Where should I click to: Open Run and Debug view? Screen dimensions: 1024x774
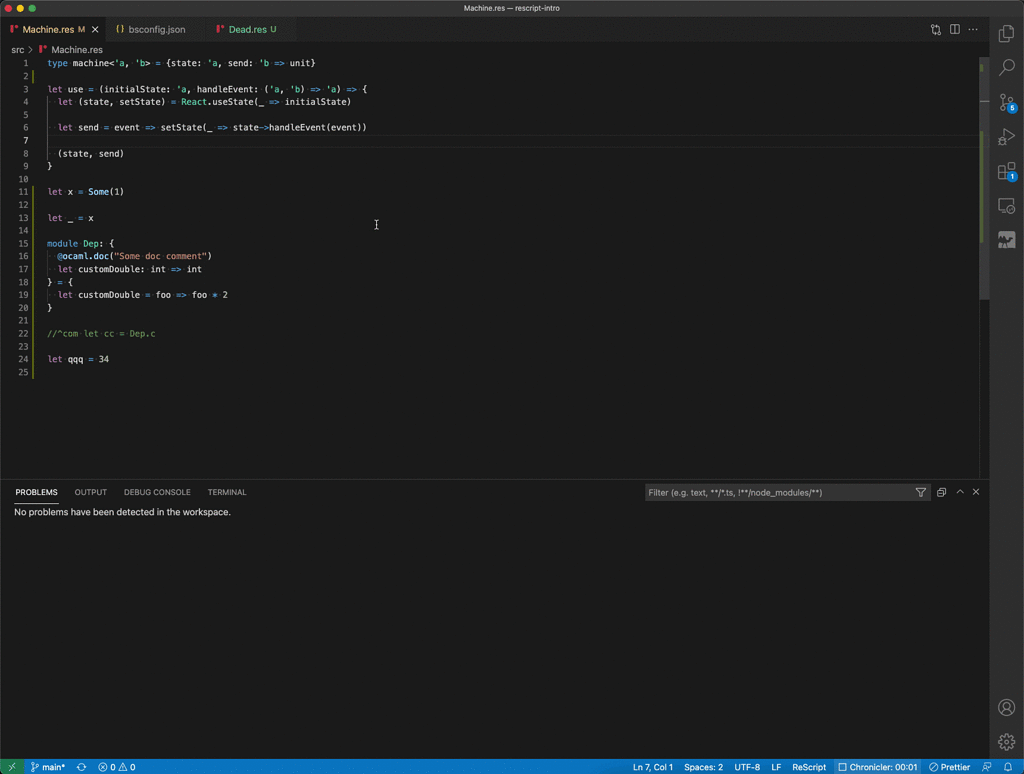pos(1007,137)
